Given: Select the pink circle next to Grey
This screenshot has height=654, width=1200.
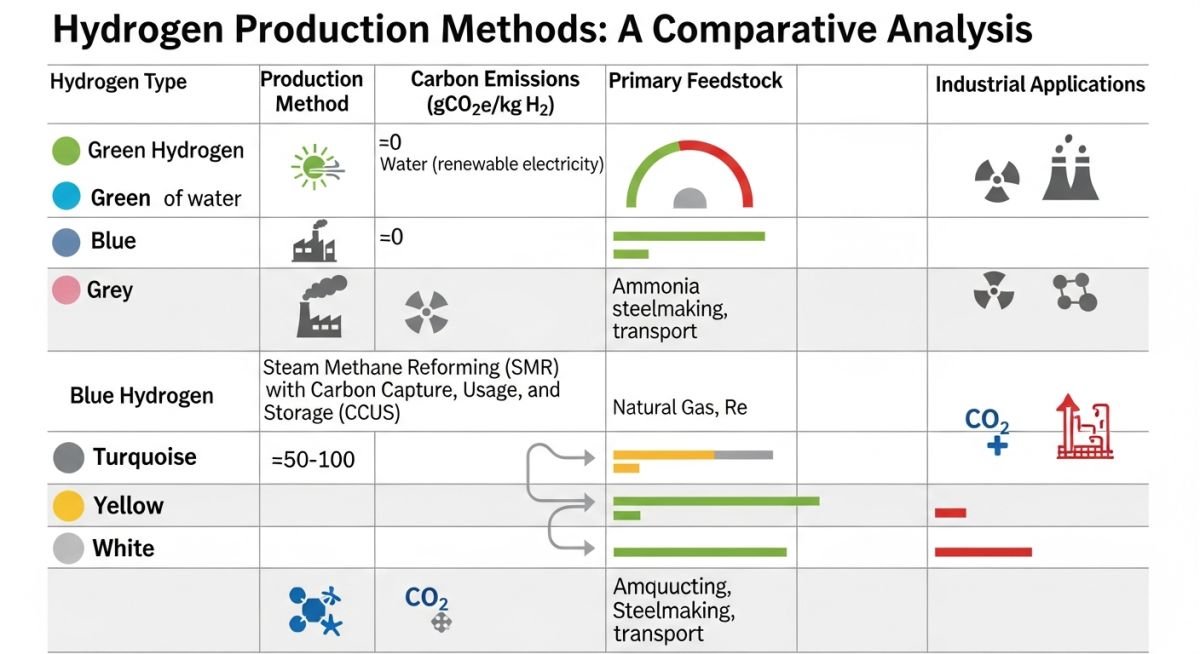Looking at the screenshot, I should click(65, 291).
